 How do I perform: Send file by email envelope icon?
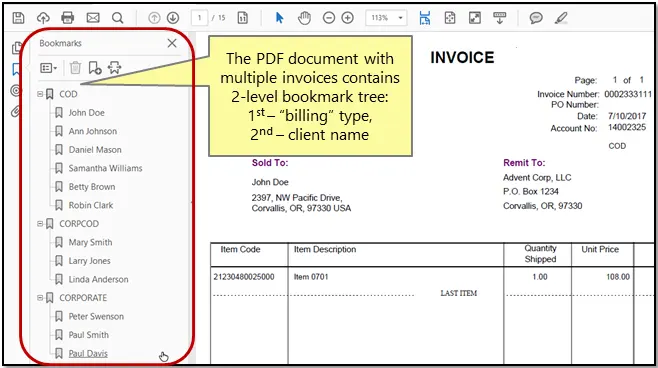[93, 18]
